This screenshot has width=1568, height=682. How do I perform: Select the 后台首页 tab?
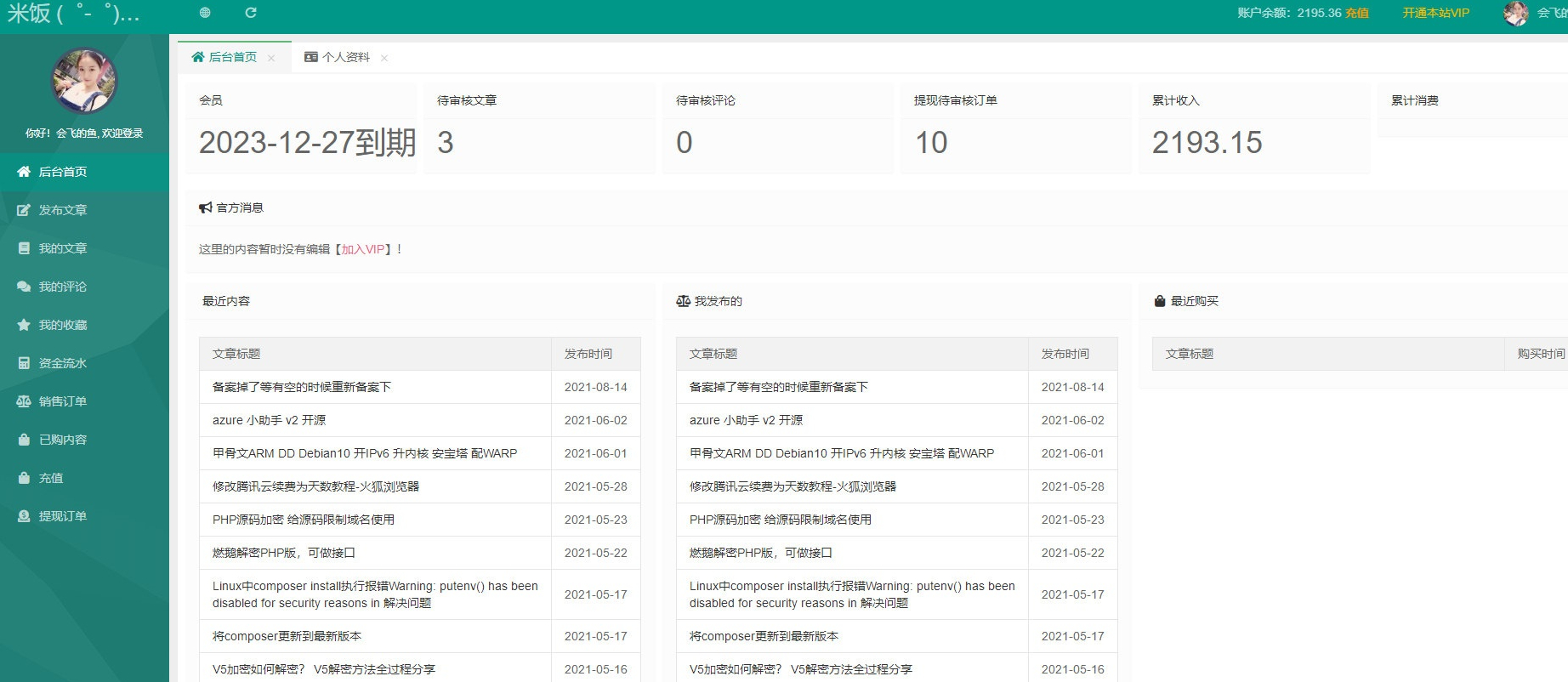pyautogui.click(x=224, y=57)
